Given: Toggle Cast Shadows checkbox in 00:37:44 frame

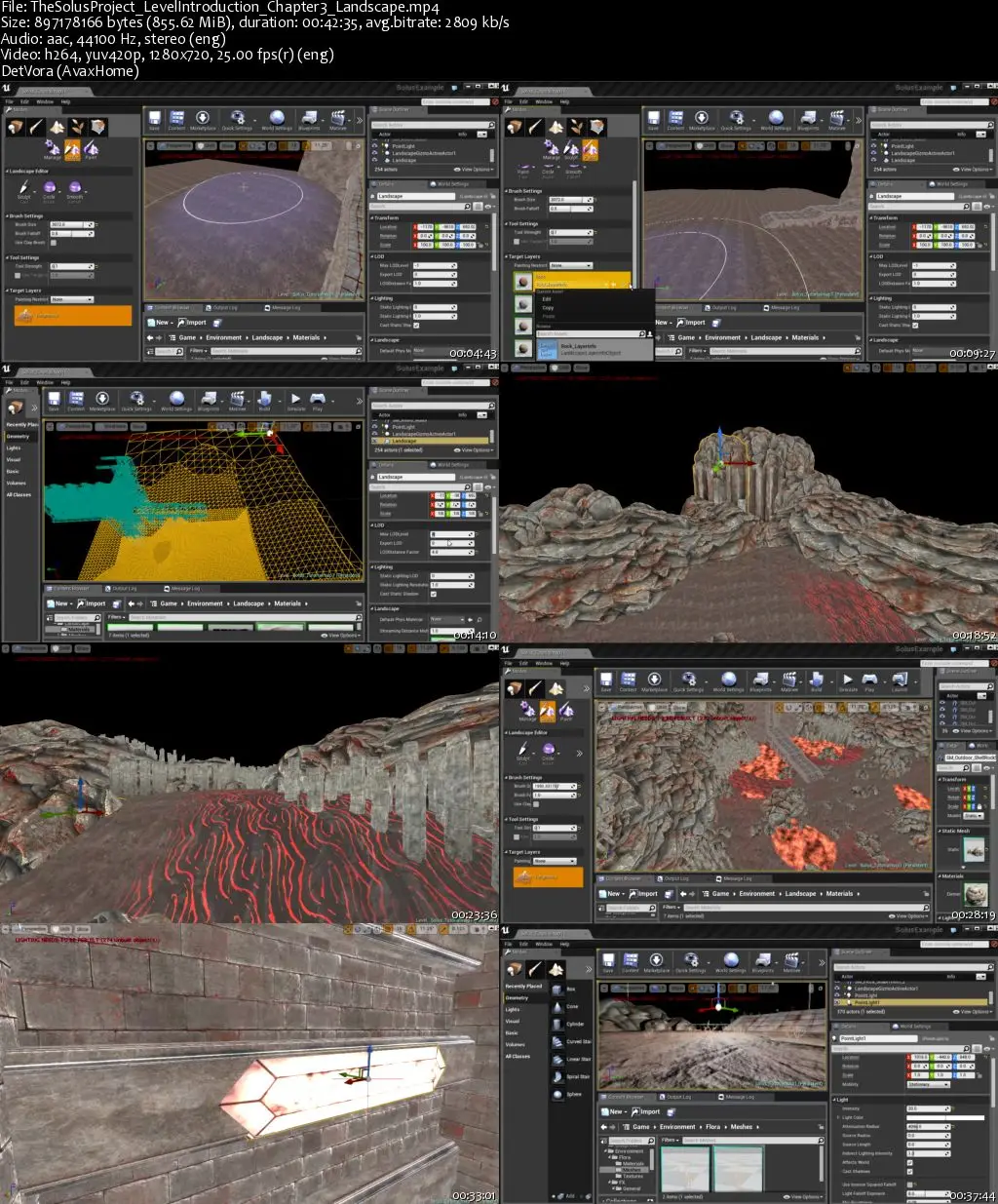Looking at the screenshot, I should pyautogui.click(x=909, y=1171).
